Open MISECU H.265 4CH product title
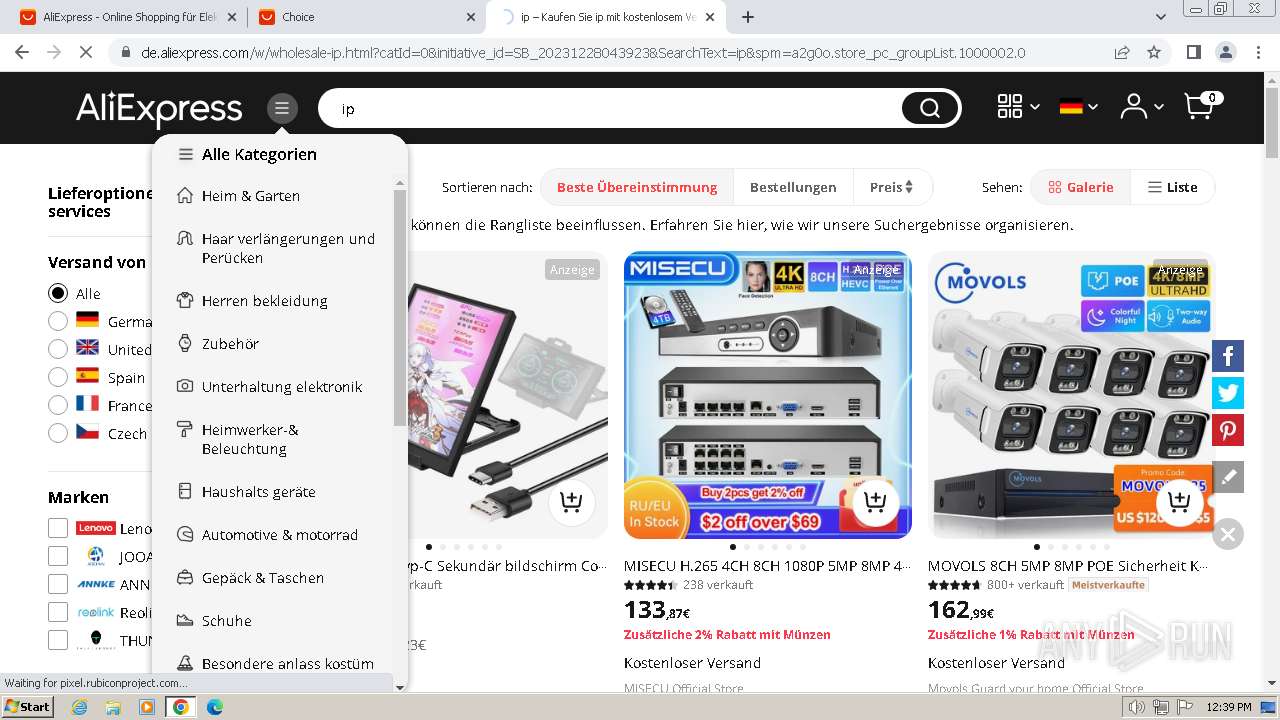 (x=767, y=566)
